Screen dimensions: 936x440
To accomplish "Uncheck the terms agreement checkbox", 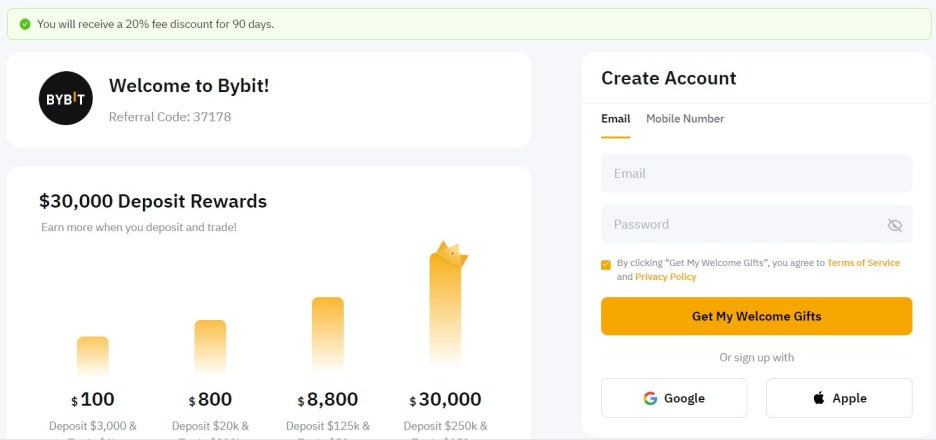I will [x=606, y=264].
